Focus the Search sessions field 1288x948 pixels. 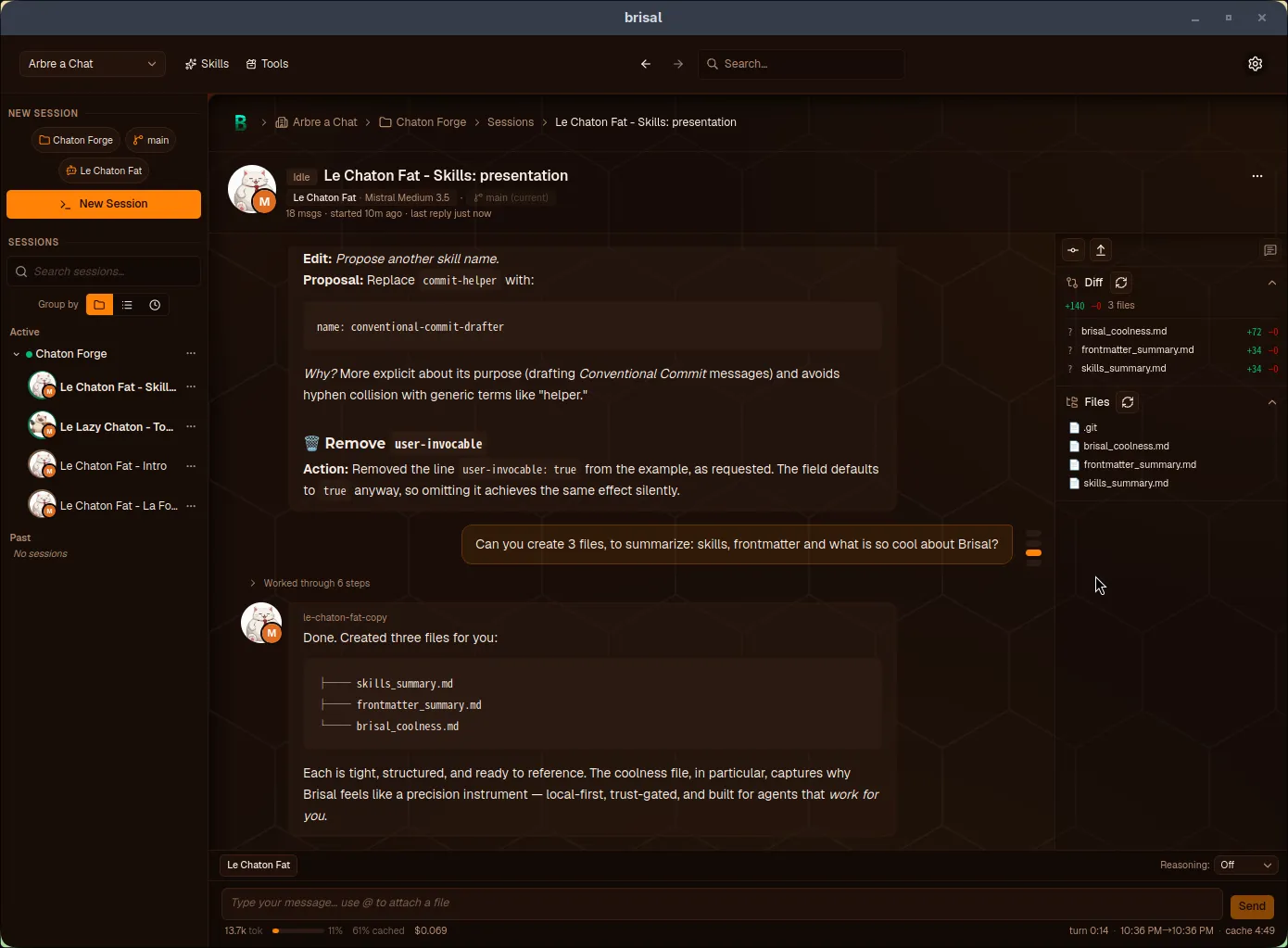click(x=104, y=272)
